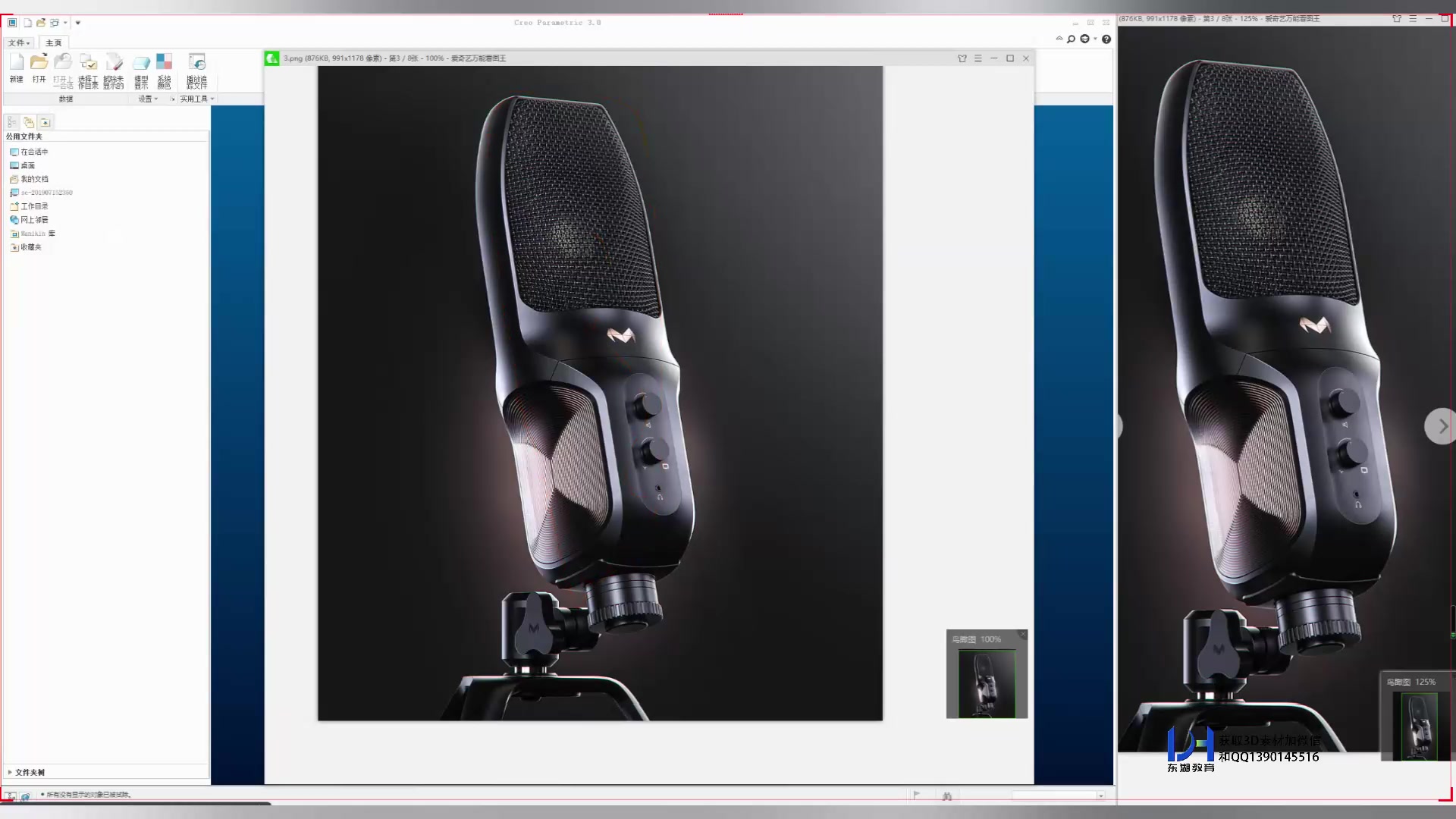The height and width of the screenshot is (819, 1456).
Task: Click the find binoculars icon in status bar
Action: click(x=947, y=796)
